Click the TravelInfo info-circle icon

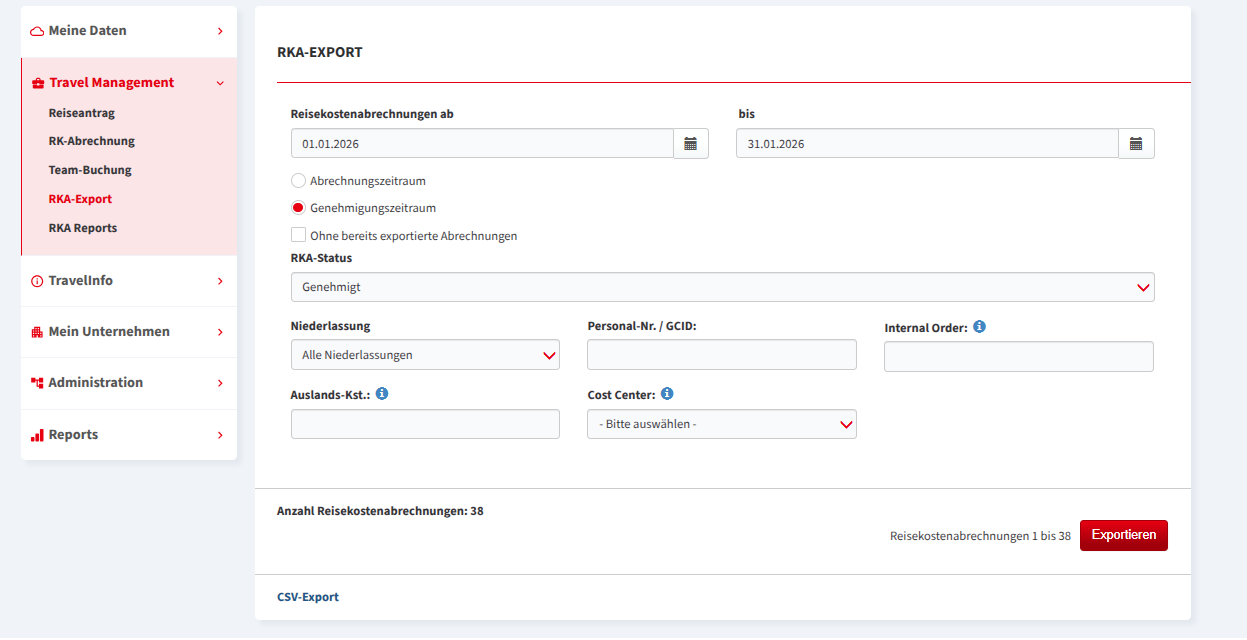click(38, 281)
